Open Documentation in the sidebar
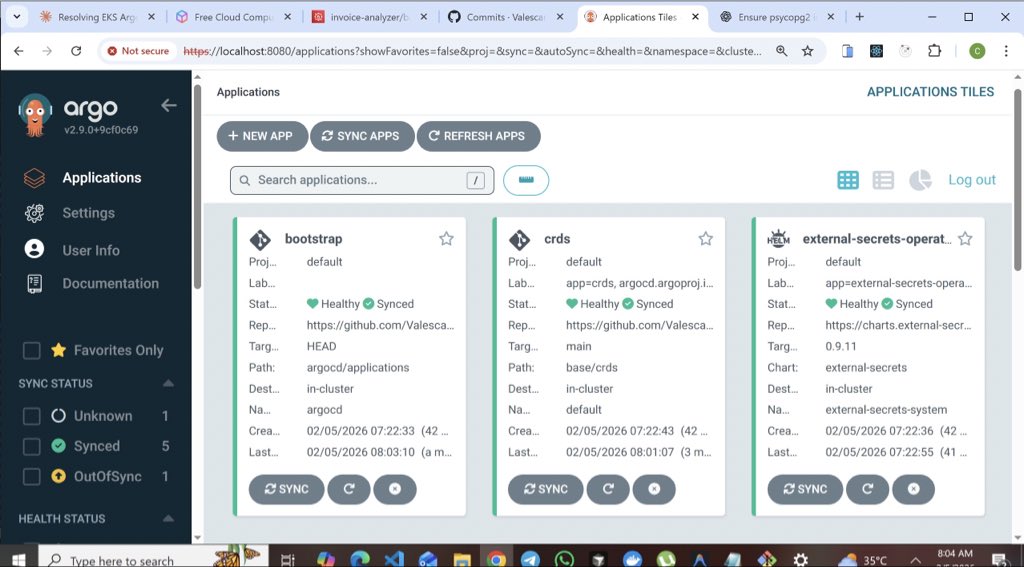The height and width of the screenshot is (567, 1024). point(110,284)
